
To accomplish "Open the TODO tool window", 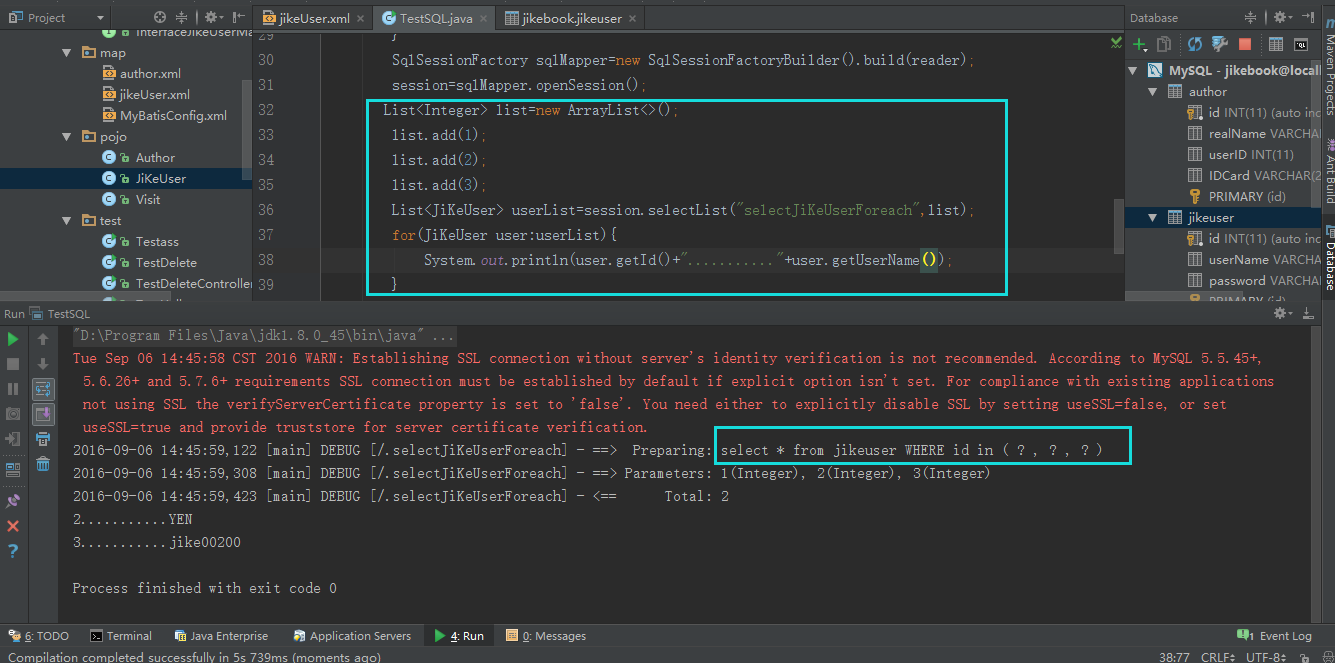I will pos(39,636).
